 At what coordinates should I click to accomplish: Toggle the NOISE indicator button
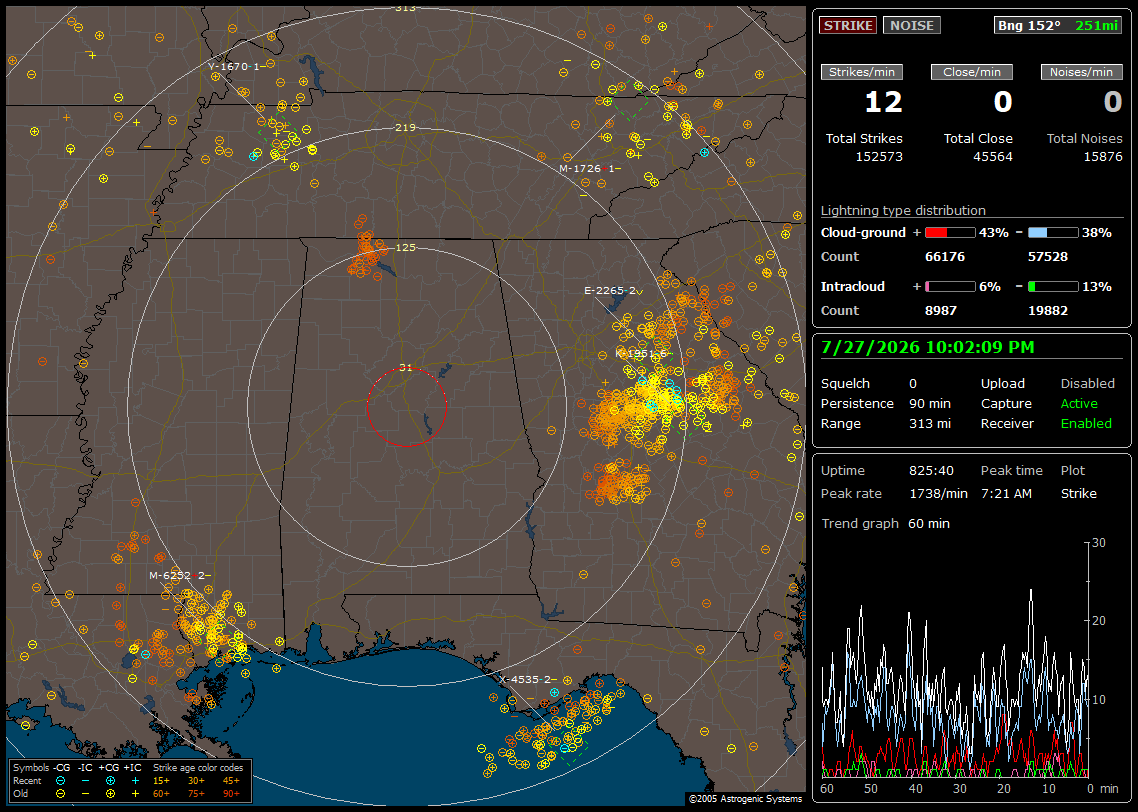click(x=912, y=25)
